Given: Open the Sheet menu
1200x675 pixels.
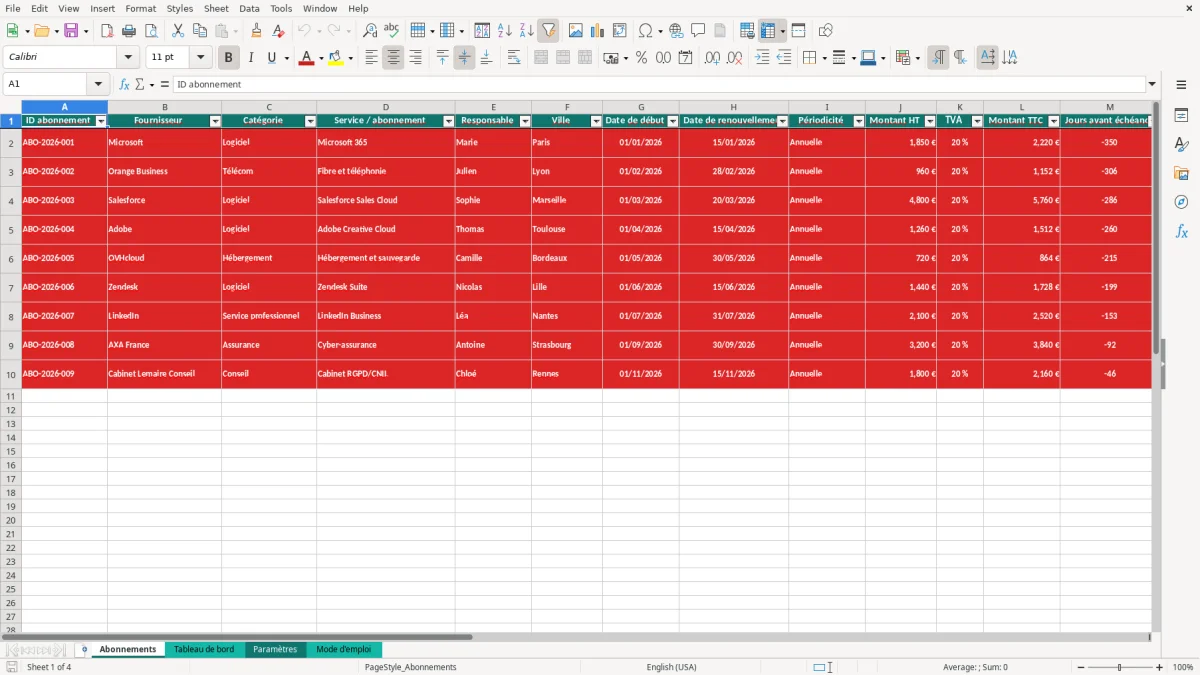Looking at the screenshot, I should pos(216,8).
